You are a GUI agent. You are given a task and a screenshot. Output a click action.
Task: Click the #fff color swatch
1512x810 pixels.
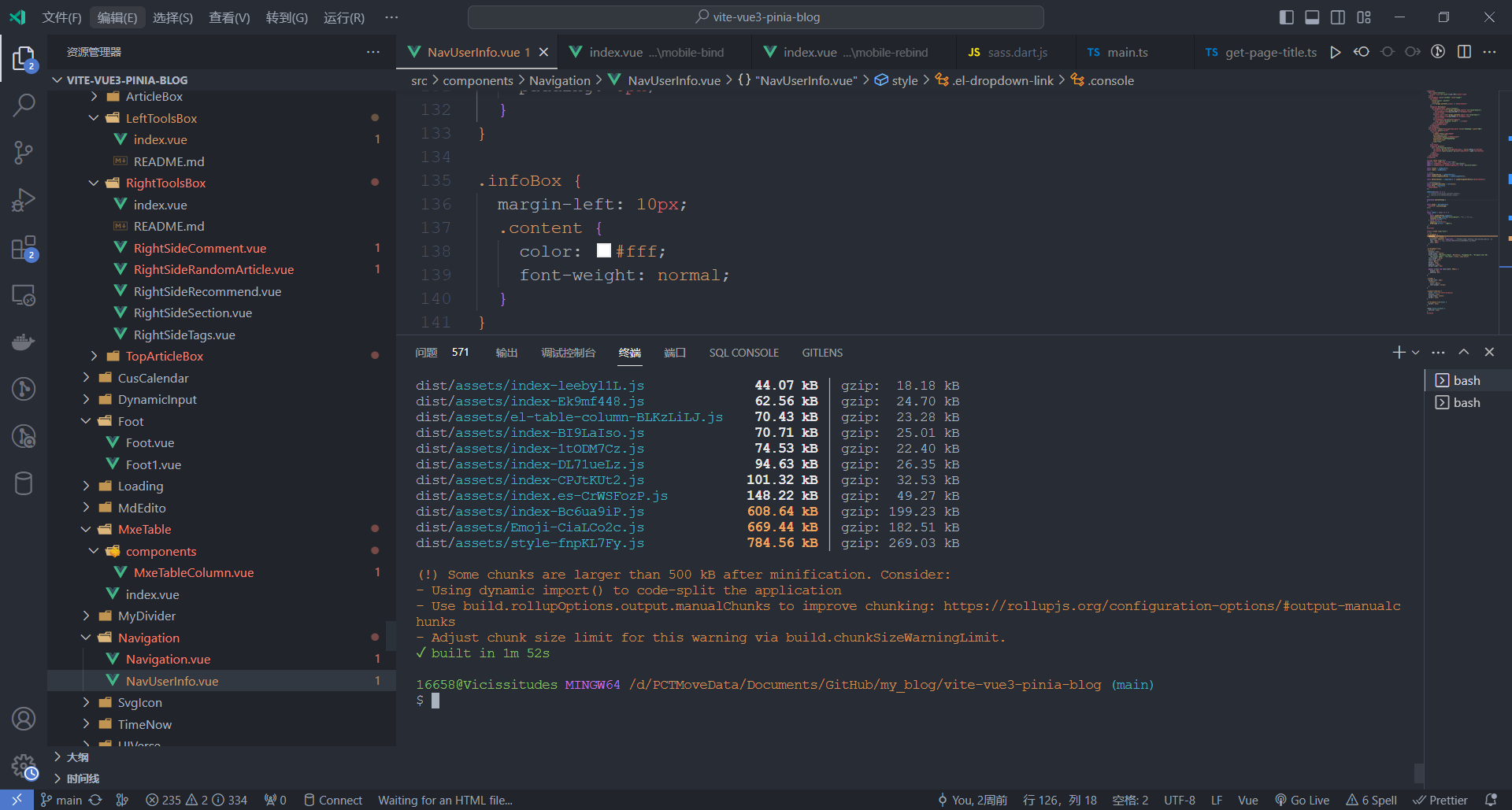click(604, 250)
